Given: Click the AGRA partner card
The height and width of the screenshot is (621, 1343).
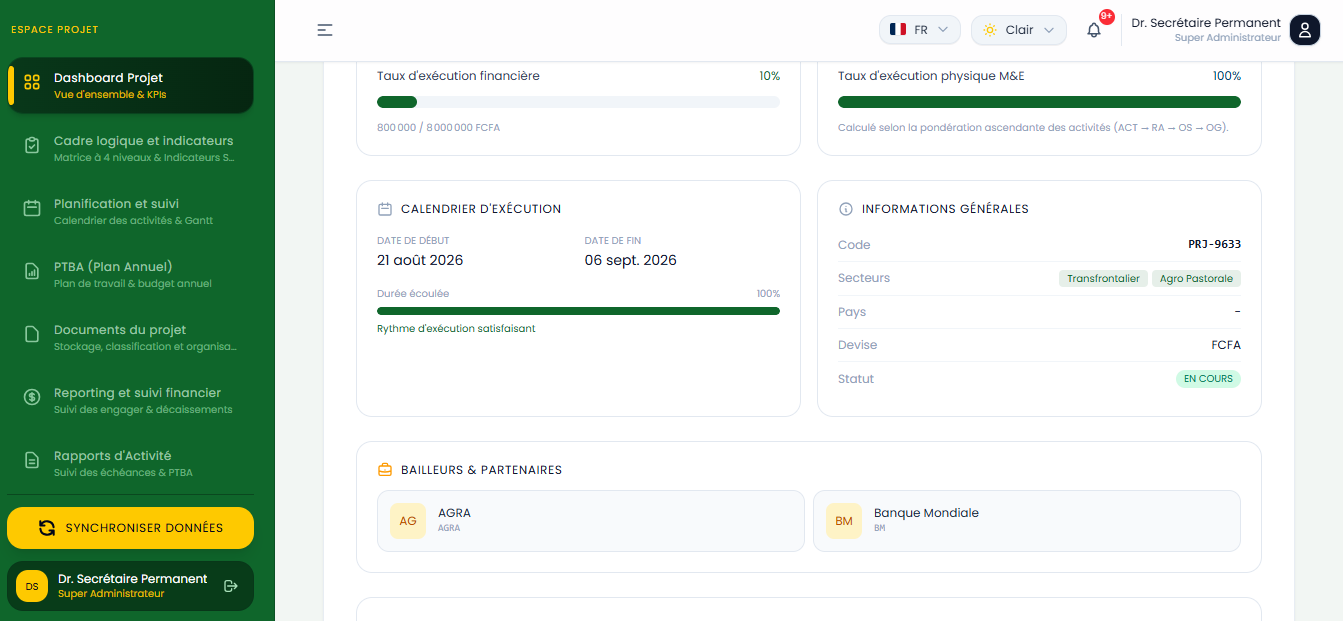Looking at the screenshot, I should point(590,521).
